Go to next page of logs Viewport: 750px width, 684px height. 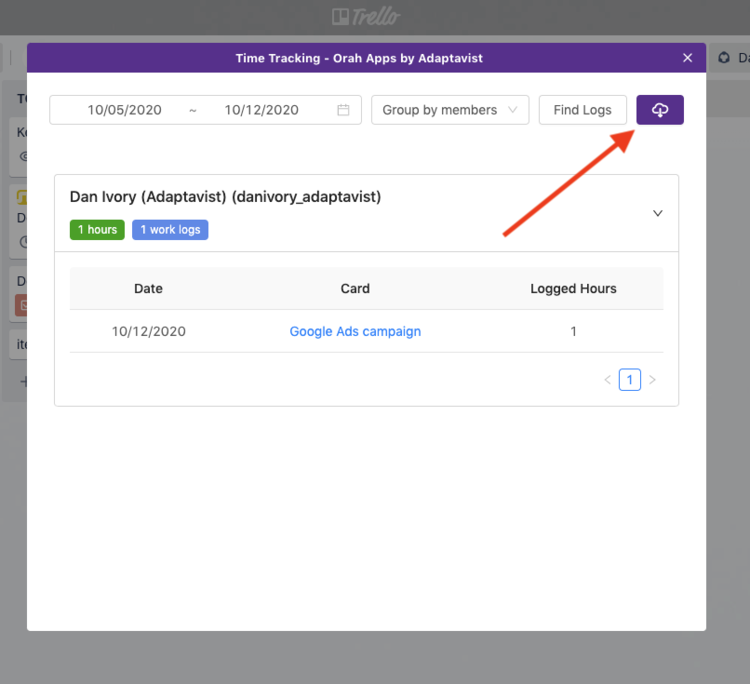(652, 380)
